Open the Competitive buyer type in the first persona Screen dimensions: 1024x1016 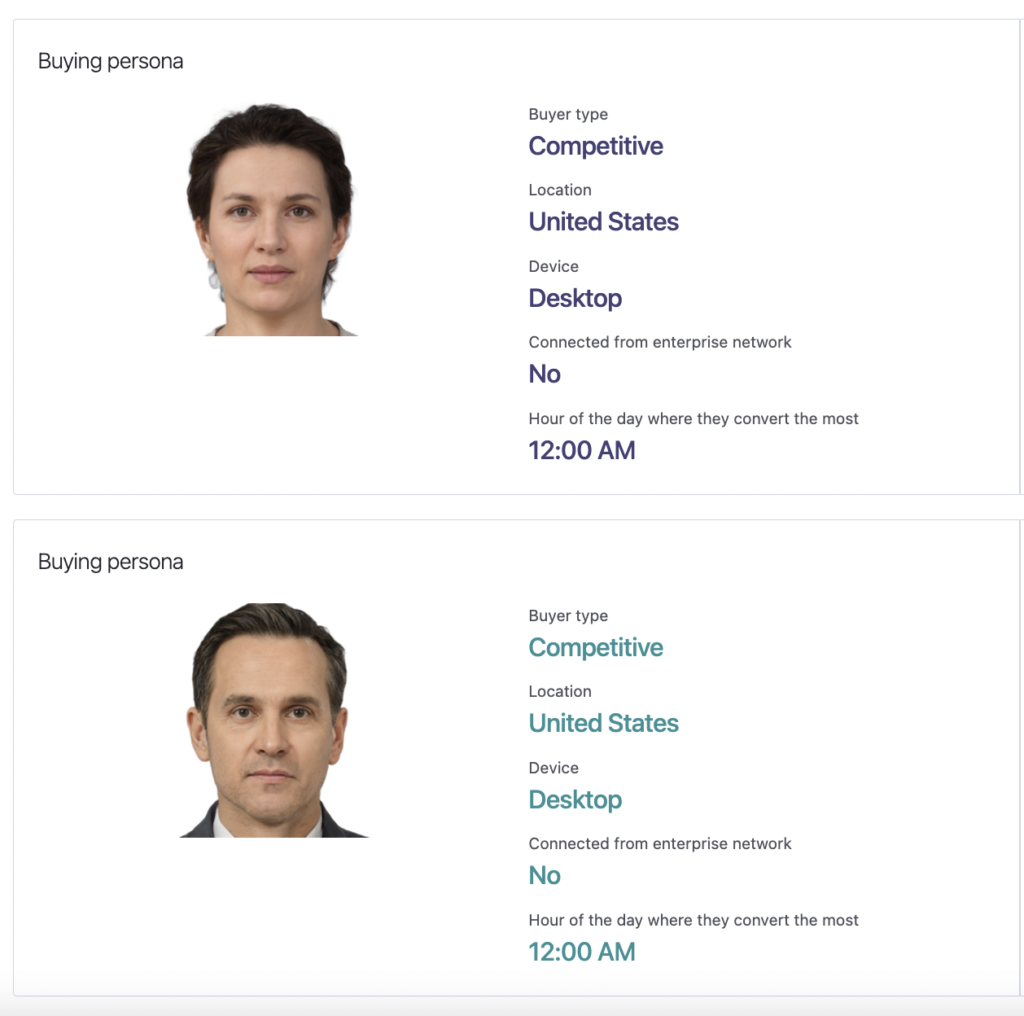(595, 146)
